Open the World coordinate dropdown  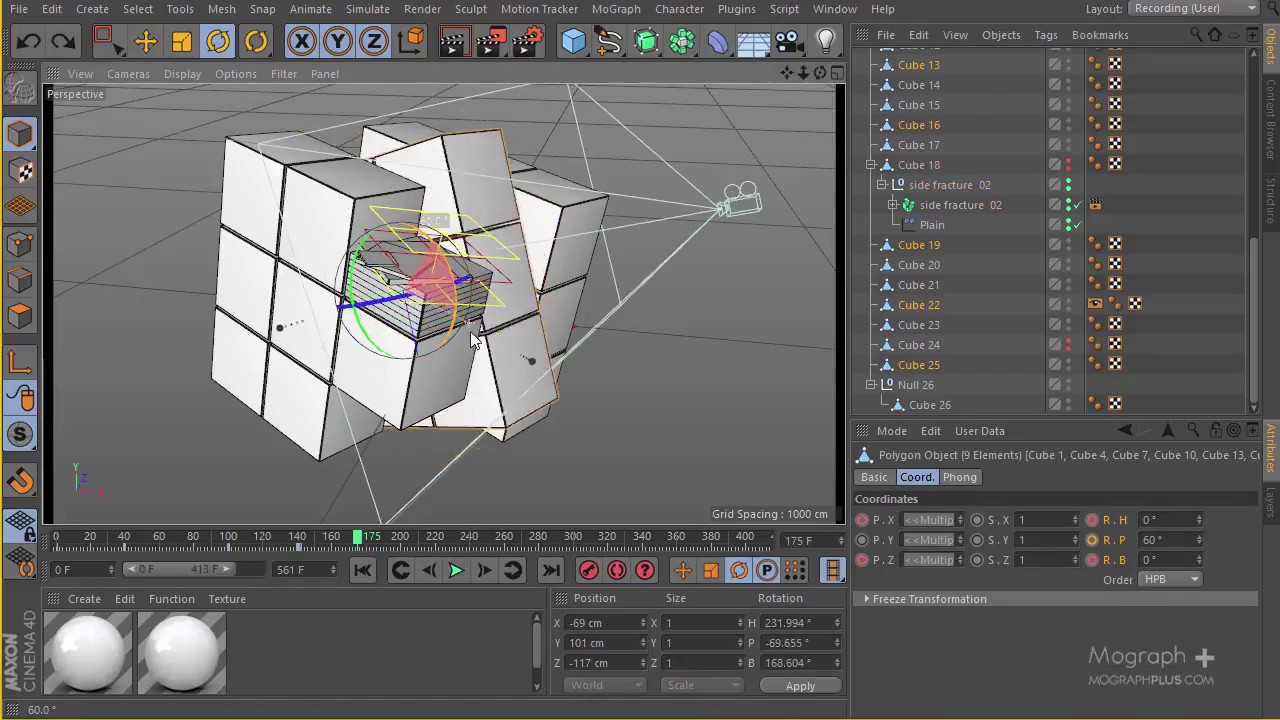point(605,686)
